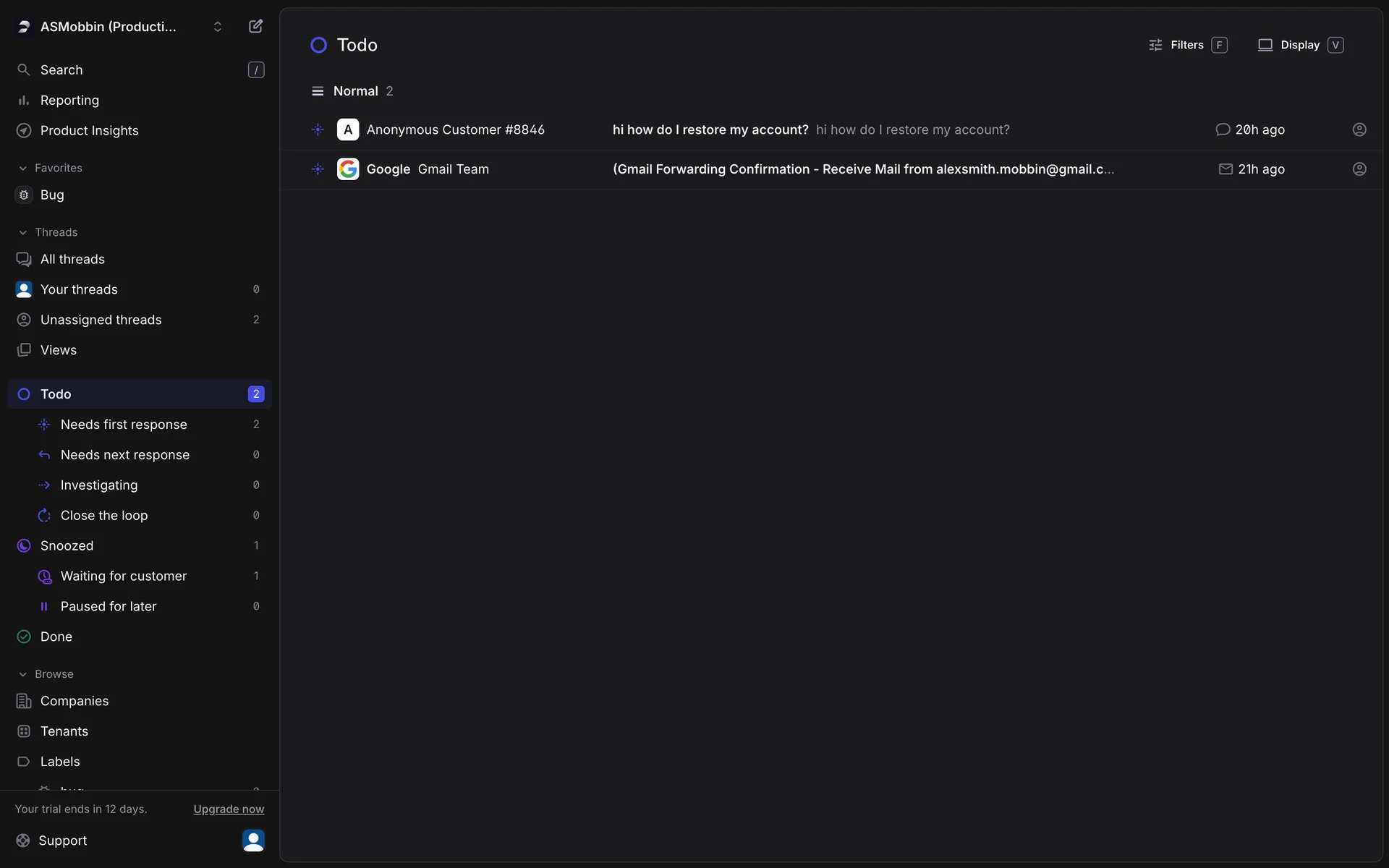Click the compose new thread icon
Image resolution: width=1389 pixels, height=868 pixels.
coord(255,27)
